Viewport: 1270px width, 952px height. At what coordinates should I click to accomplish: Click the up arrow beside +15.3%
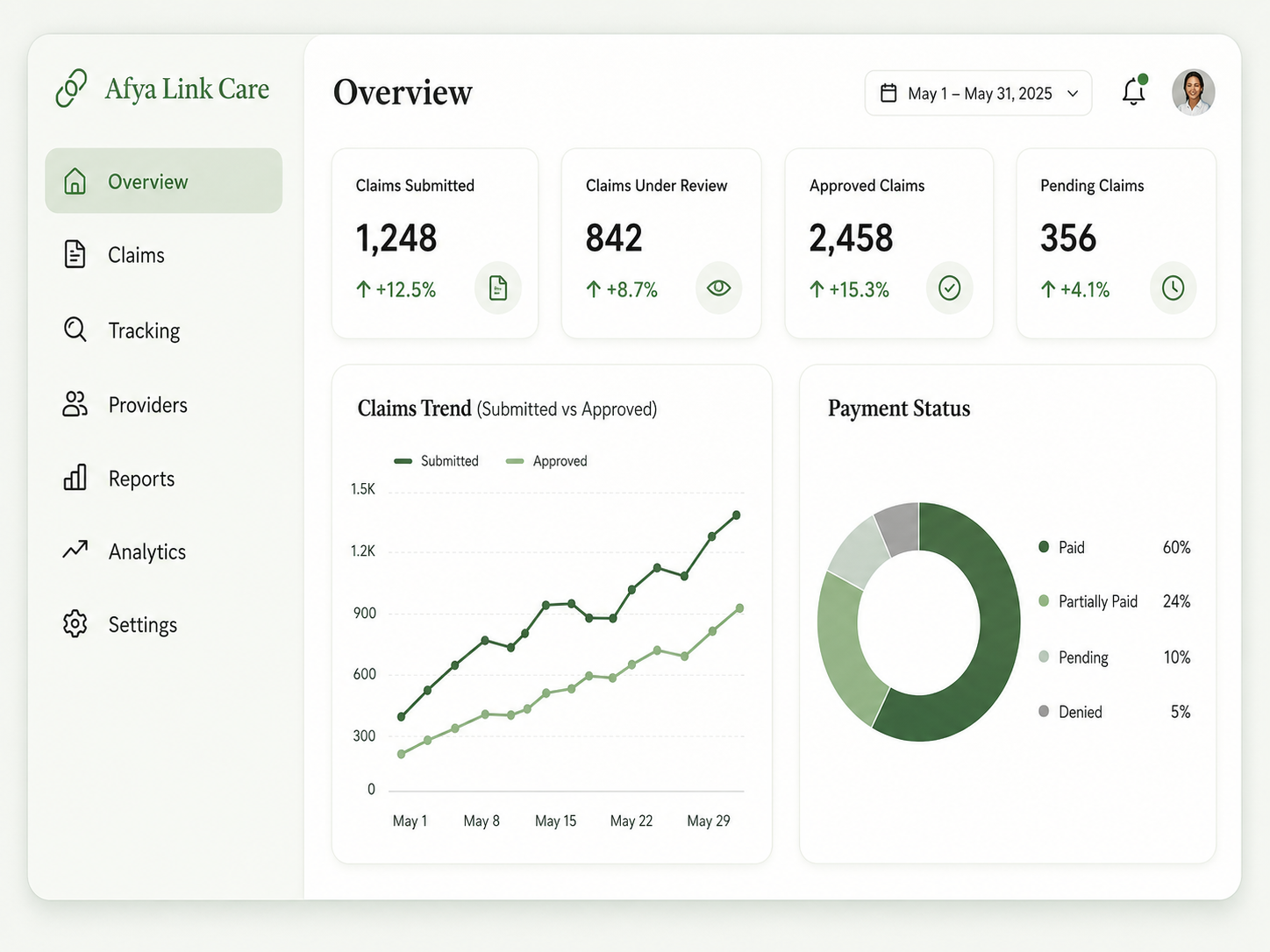817,289
